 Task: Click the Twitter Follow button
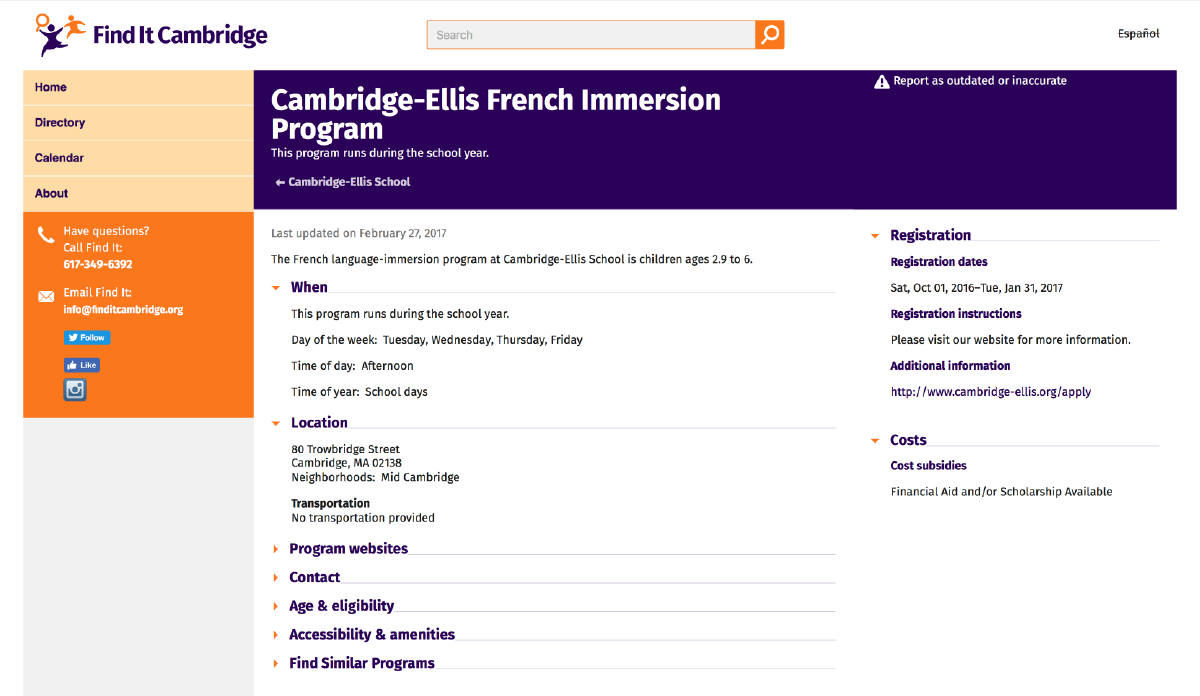(87, 338)
